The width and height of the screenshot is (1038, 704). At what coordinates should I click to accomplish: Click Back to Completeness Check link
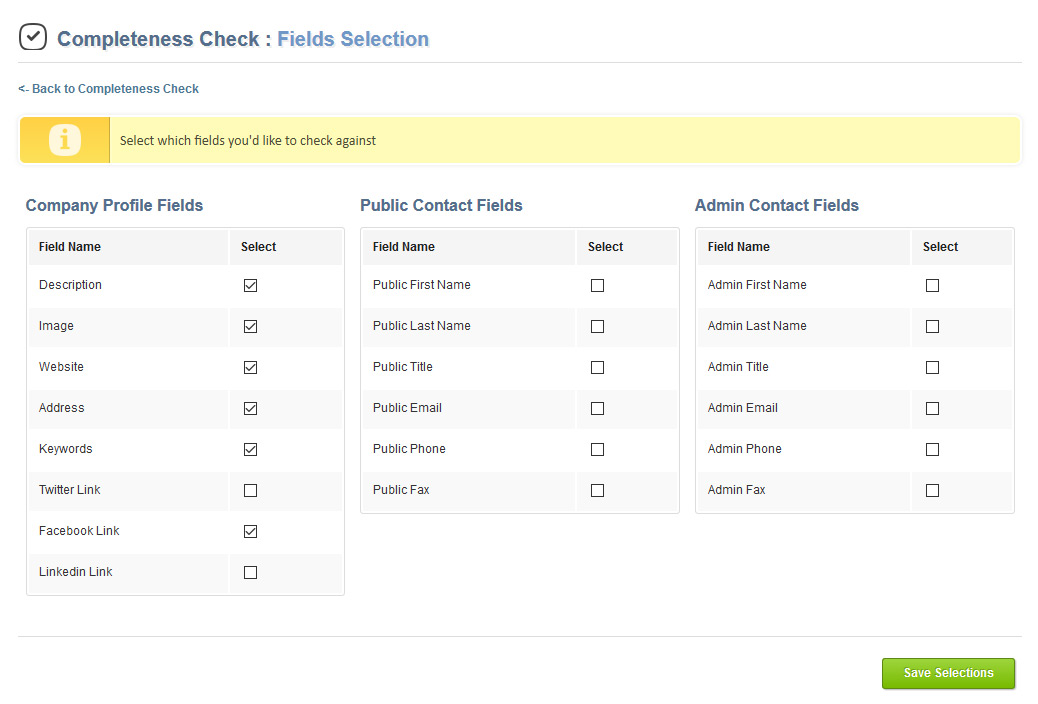(108, 88)
